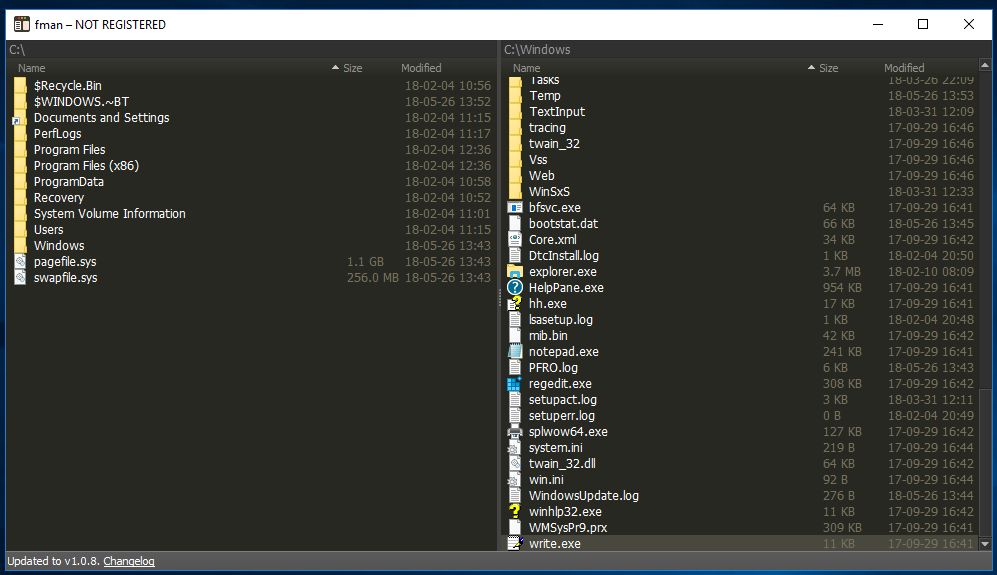Sort right pane by Size column

[x=828, y=68]
